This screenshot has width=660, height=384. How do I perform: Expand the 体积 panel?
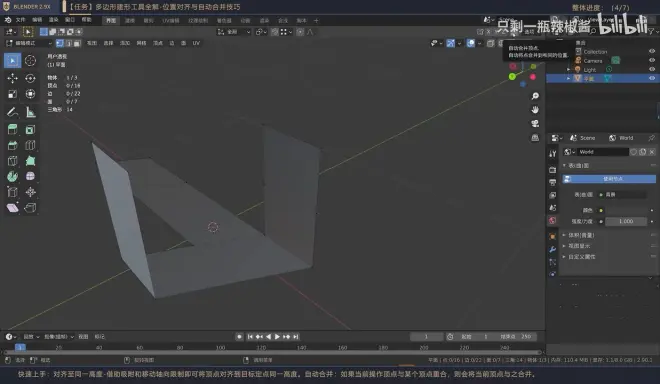(581, 235)
